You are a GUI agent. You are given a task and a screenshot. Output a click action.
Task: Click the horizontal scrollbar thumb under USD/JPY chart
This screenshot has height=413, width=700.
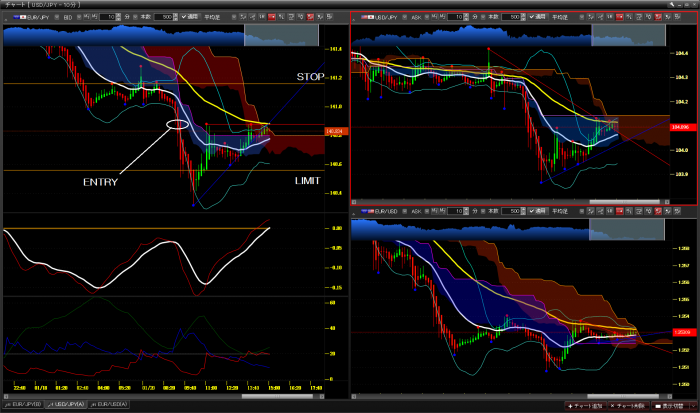tap(625, 202)
